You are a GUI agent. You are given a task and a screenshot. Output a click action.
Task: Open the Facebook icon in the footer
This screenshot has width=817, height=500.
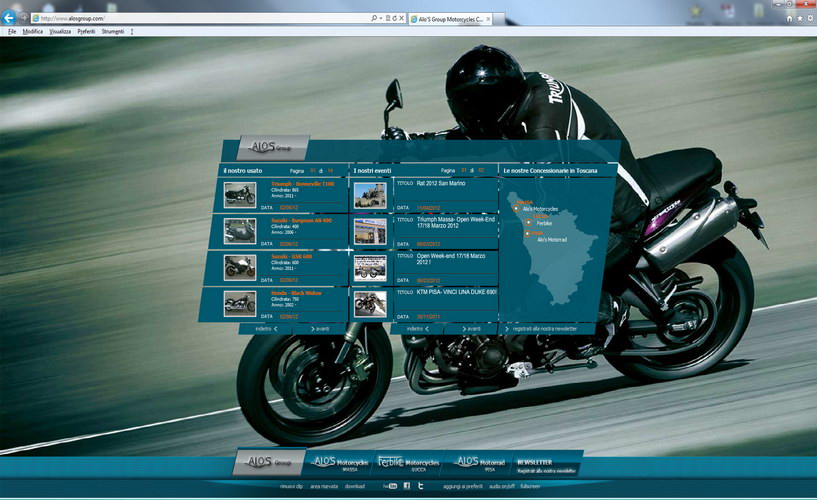click(407, 486)
